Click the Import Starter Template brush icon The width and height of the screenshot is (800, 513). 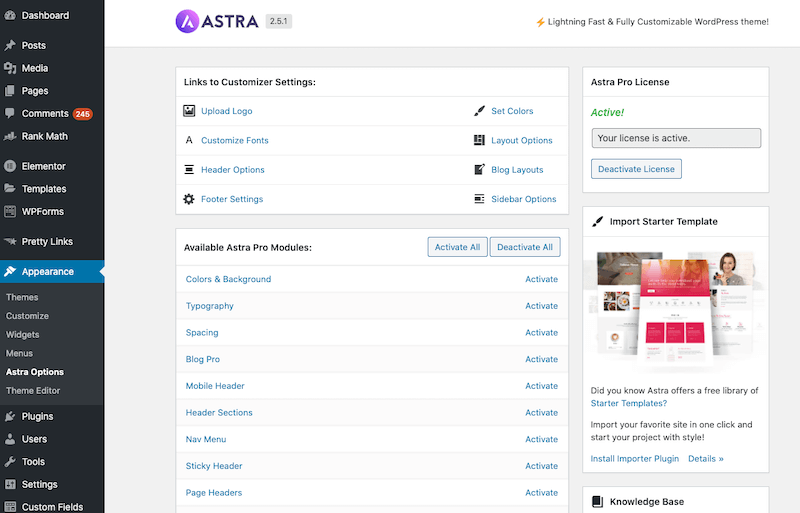(x=597, y=222)
